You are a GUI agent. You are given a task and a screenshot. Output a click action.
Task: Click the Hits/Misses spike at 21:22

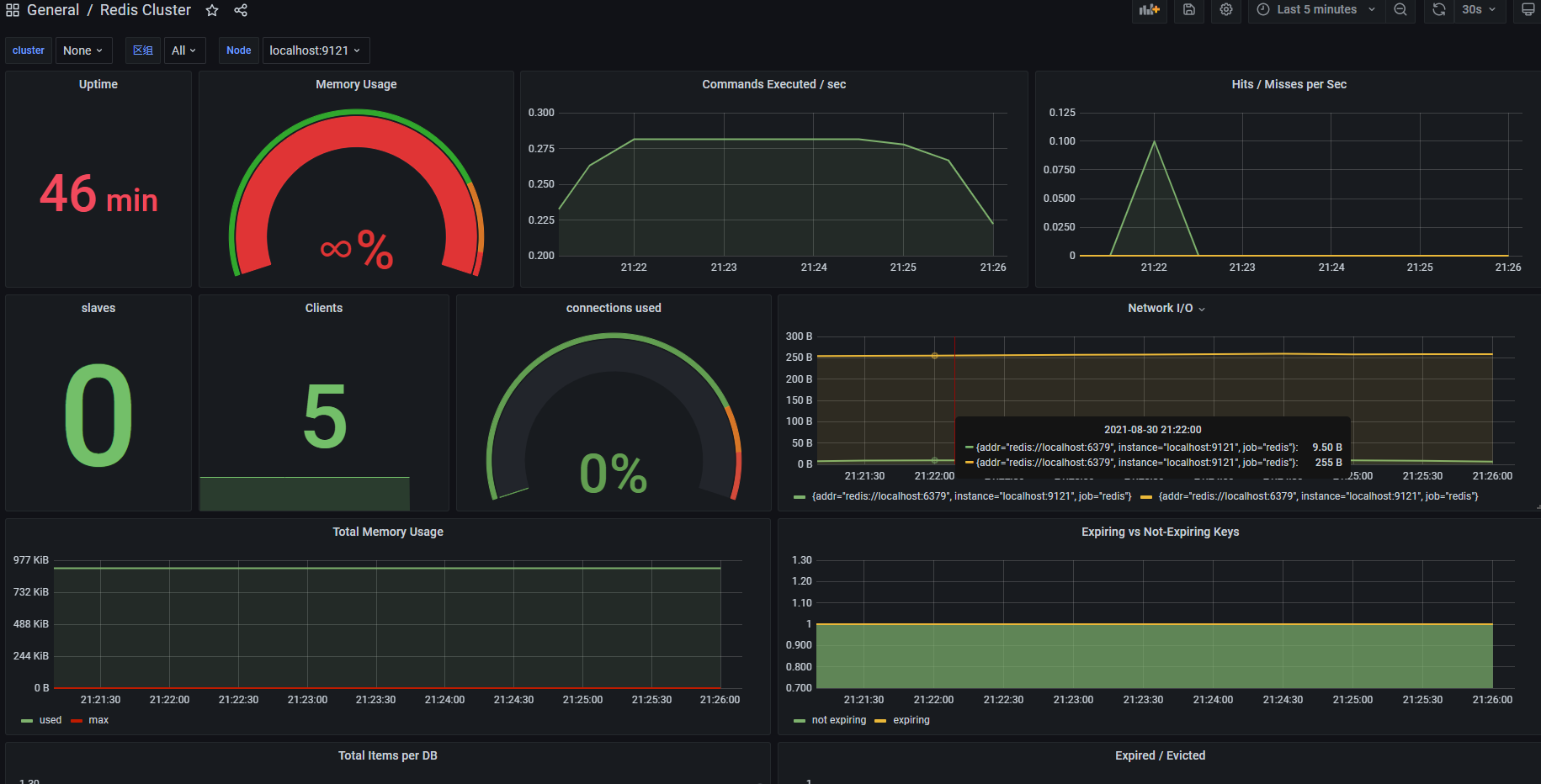(1154, 142)
